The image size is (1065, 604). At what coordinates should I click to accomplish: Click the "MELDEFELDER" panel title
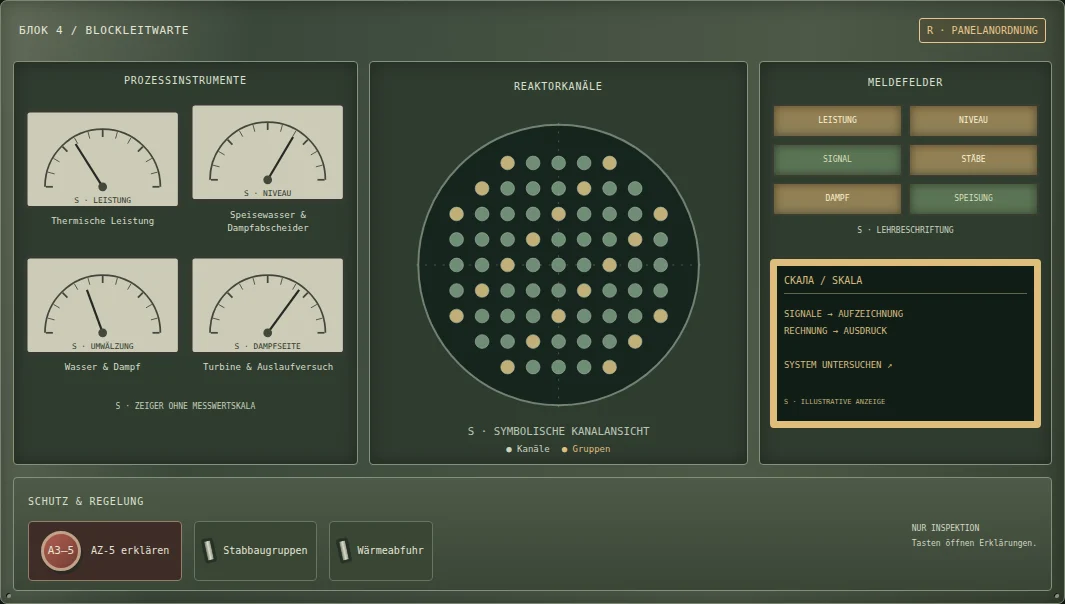905,82
